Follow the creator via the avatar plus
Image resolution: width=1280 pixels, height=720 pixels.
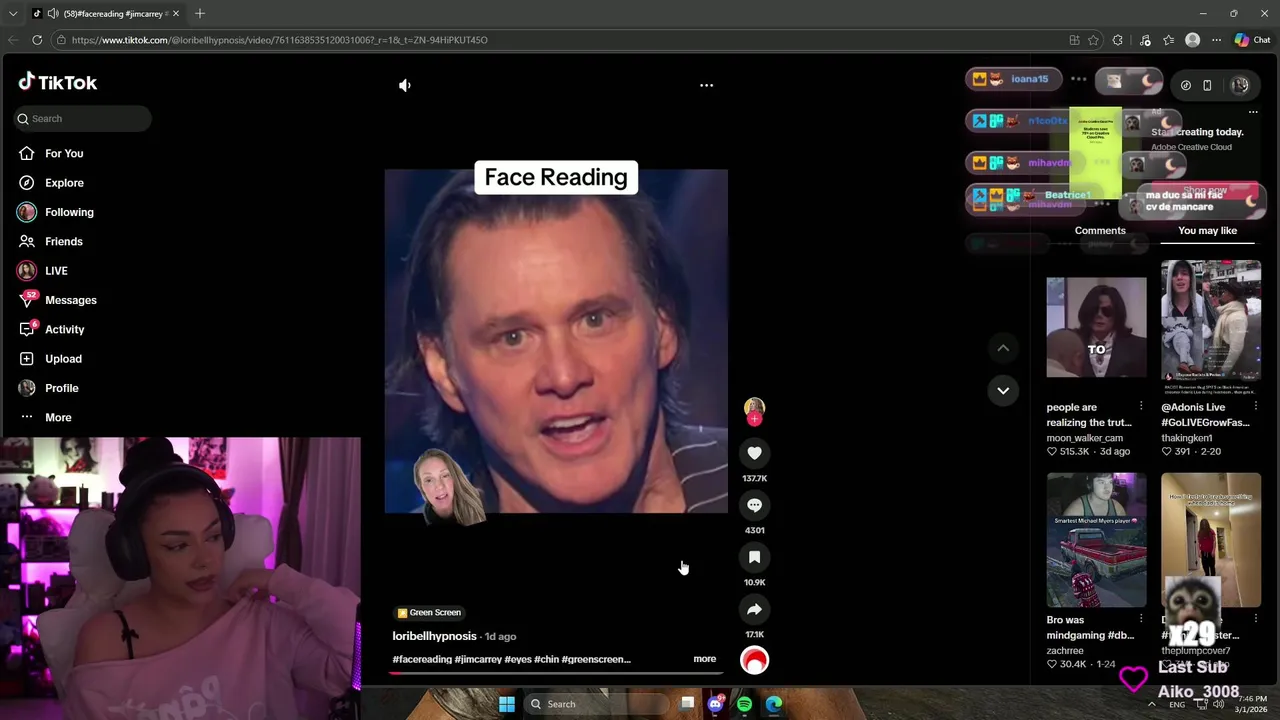[754, 419]
